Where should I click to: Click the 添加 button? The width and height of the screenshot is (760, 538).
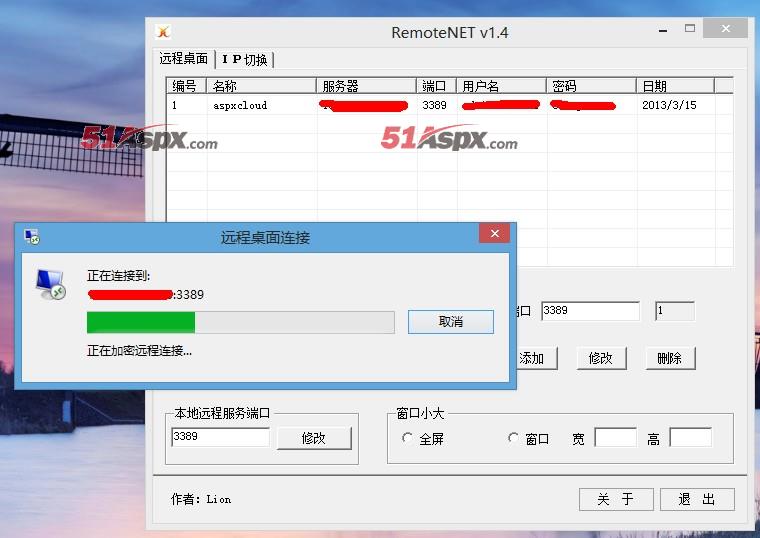[535, 359]
